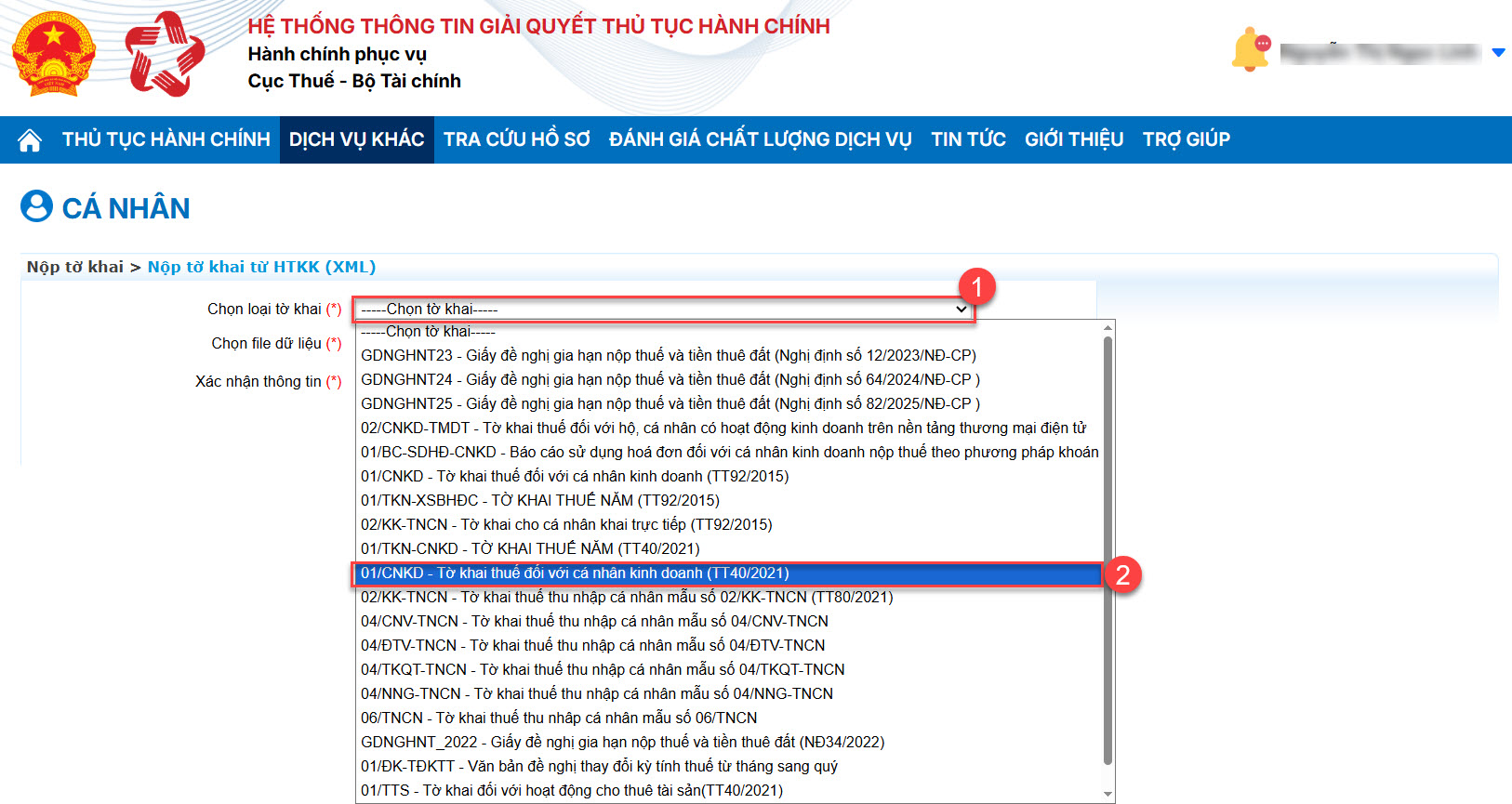This screenshot has width=1512, height=804.
Task: Click the home icon in navigation bar
Action: [x=30, y=140]
